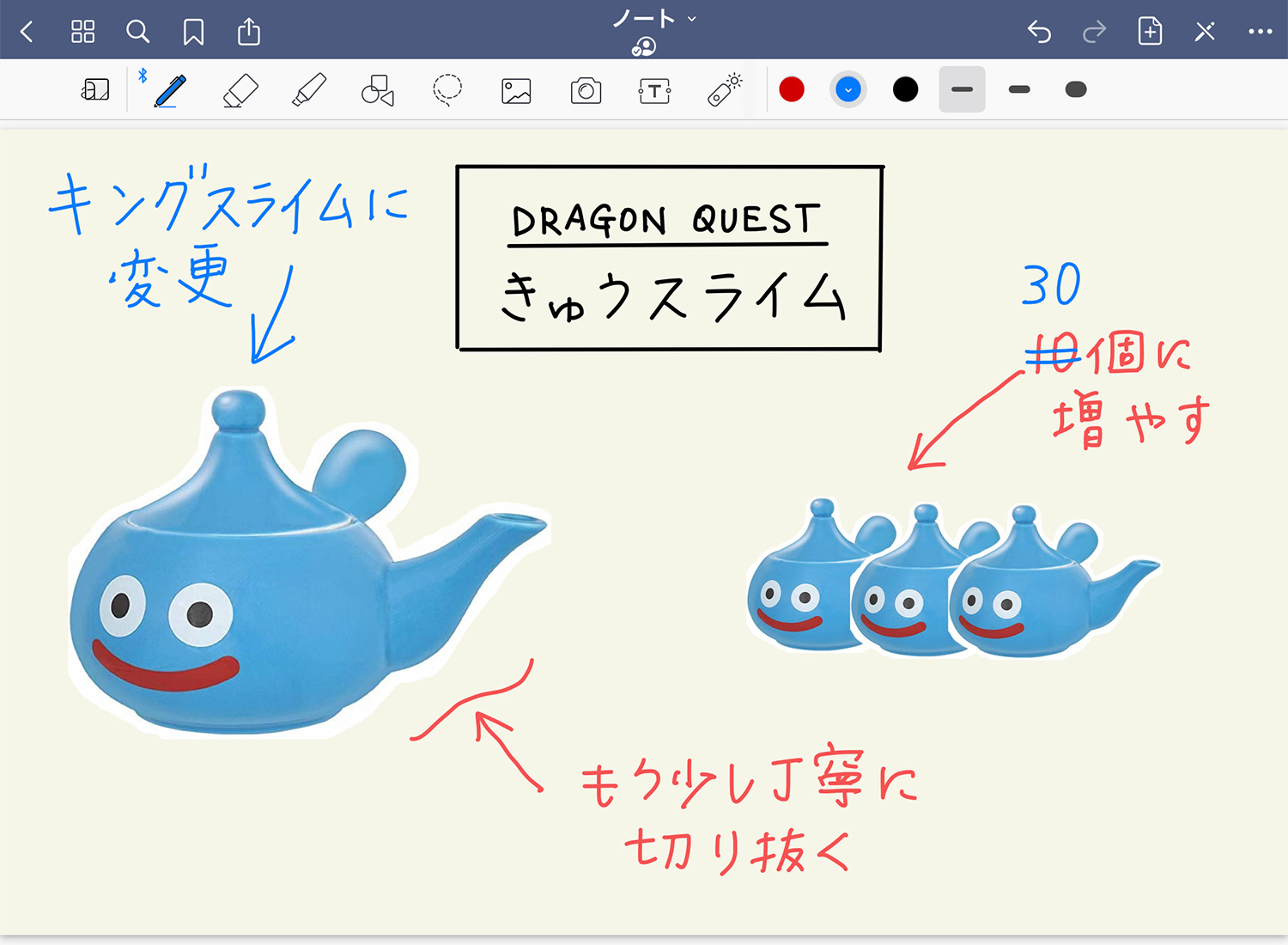Open the share and export menu

pyautogui.click(x=249, y=32)
